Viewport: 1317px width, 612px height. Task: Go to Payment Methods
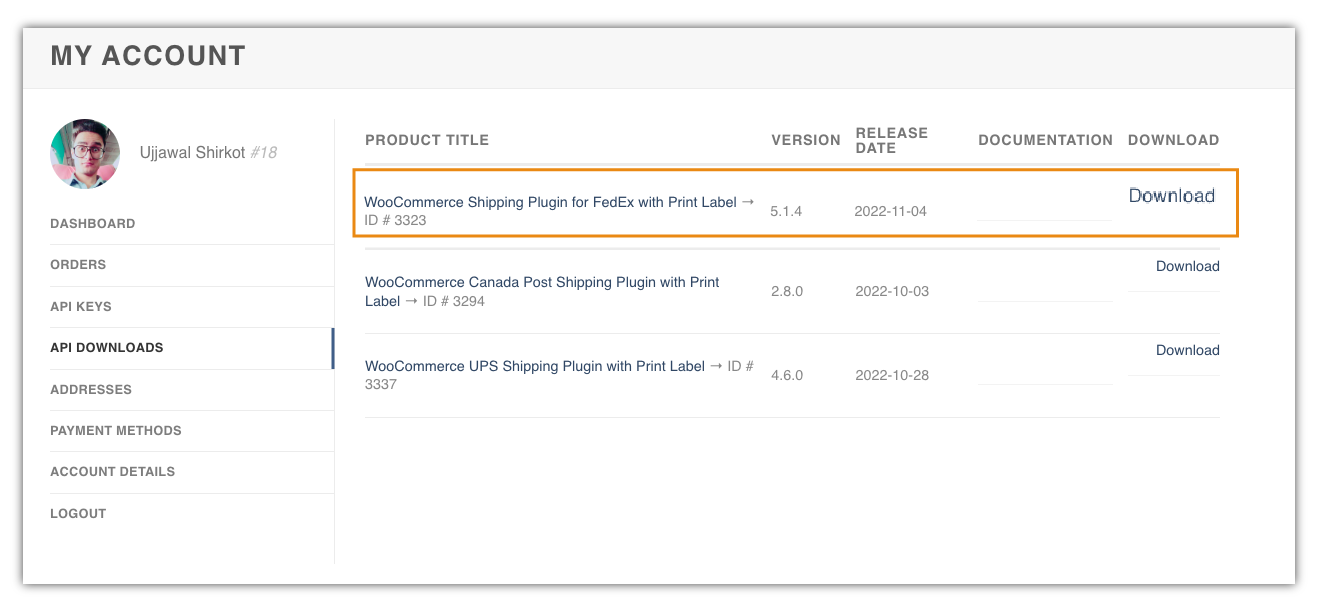[116, 431]
